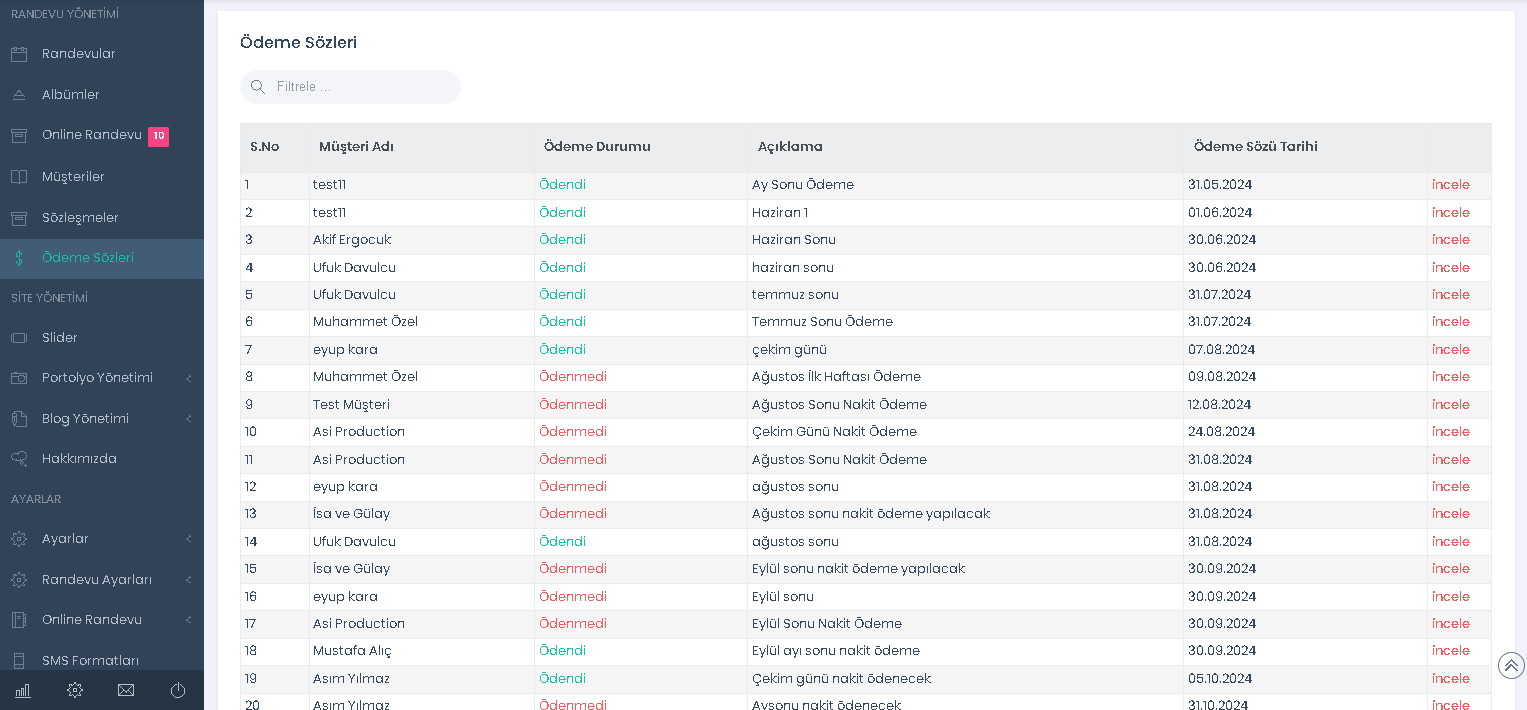Viewport: 1527px width, 710px height.
Task: Click customer name Mustafa Alıç
Action: click(352, 651)
